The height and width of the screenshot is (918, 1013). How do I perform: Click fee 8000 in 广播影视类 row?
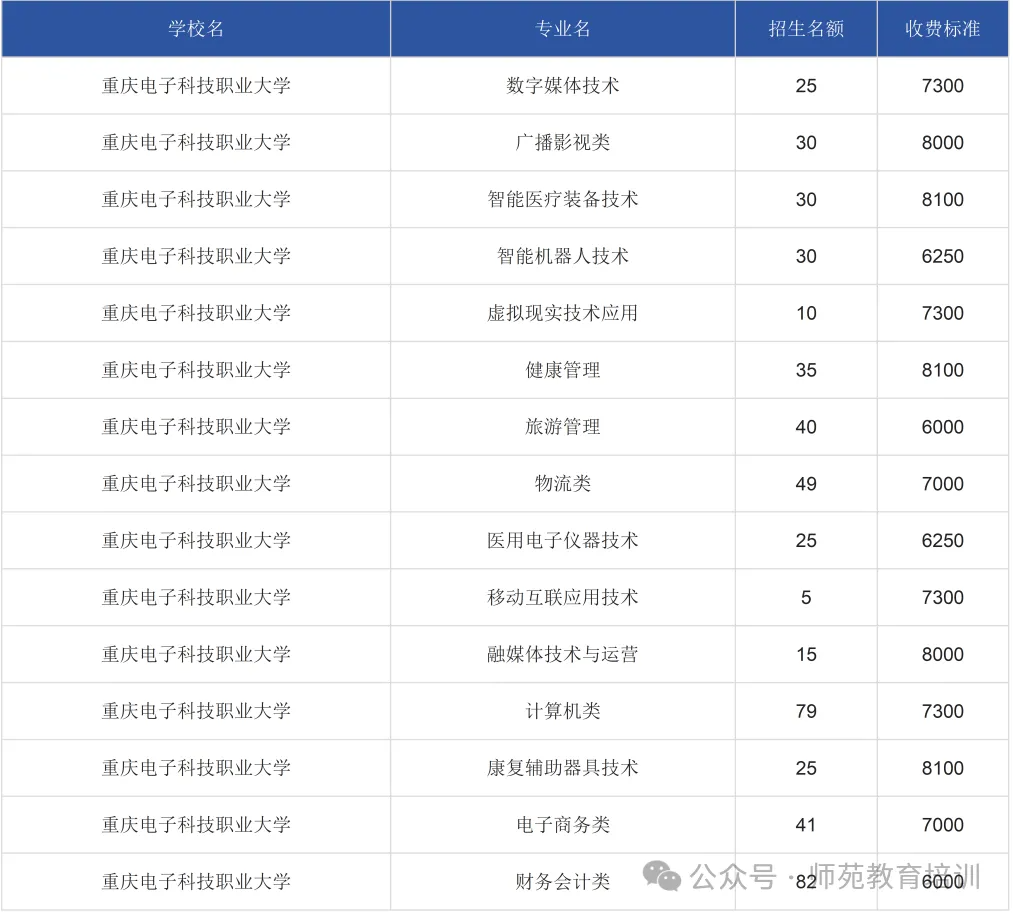pyautogui.click(x=943, y=143)
